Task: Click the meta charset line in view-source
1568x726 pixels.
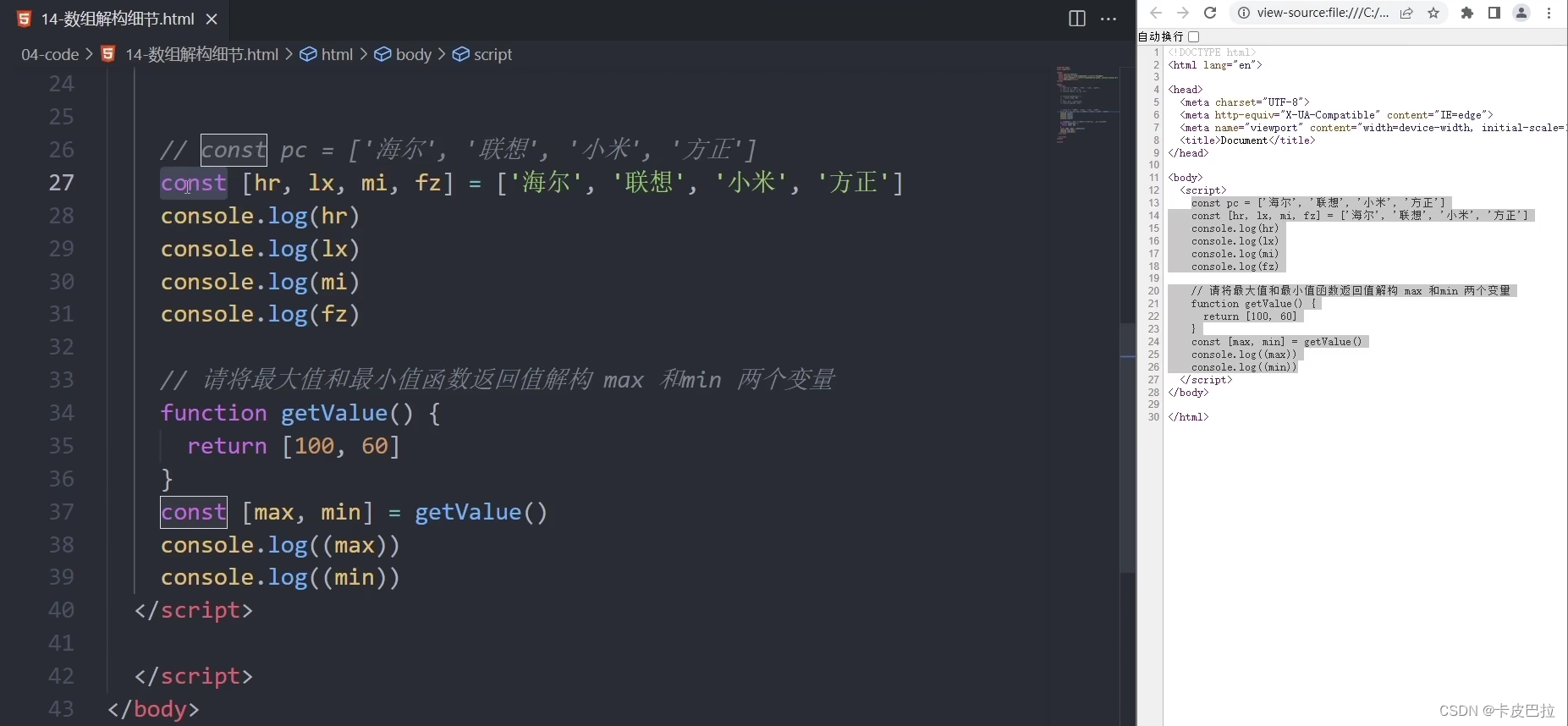Action: [x=1245, y=102]
